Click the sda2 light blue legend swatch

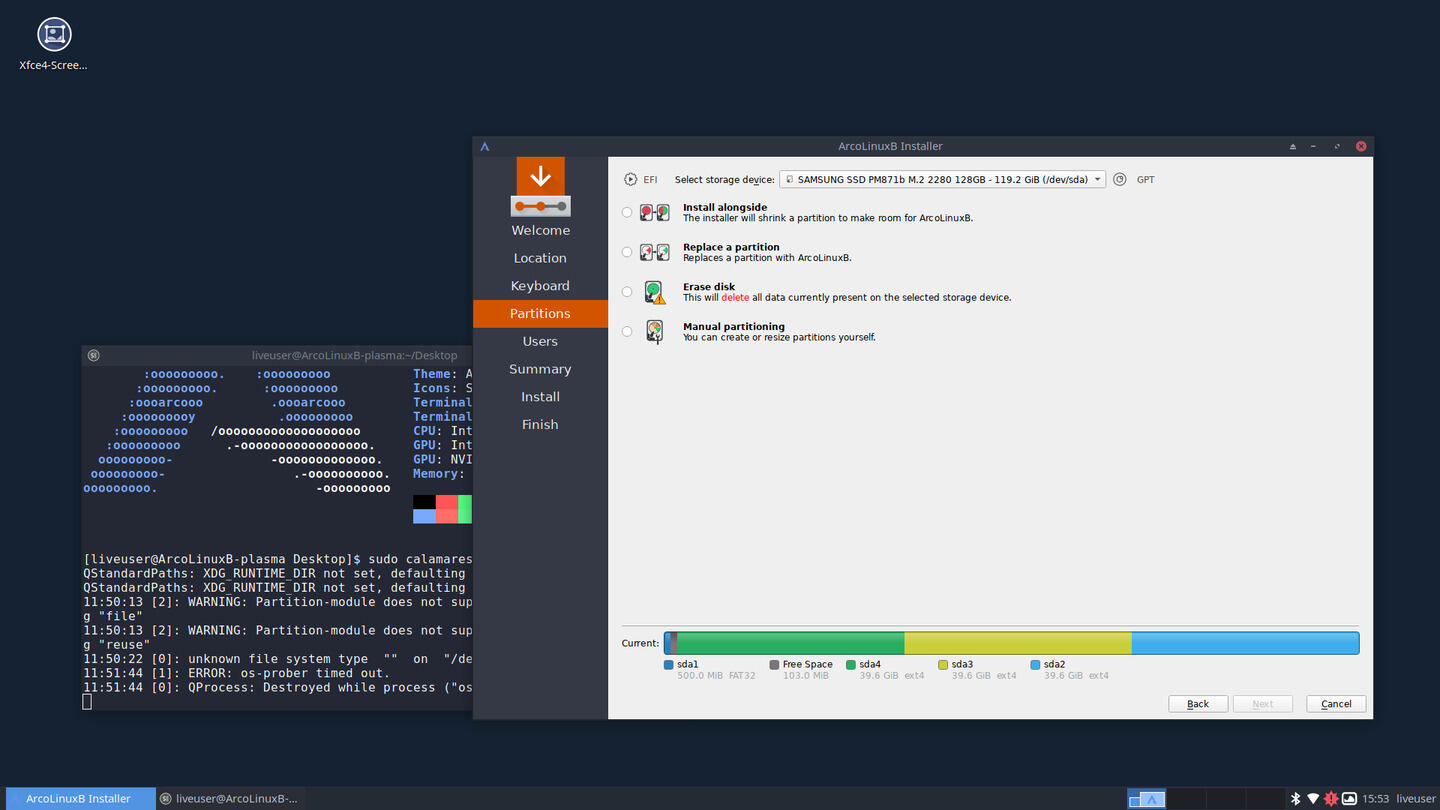1035,664
